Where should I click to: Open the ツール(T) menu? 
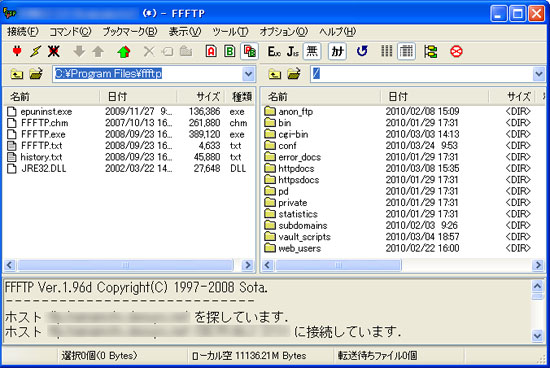pos(230,32)
